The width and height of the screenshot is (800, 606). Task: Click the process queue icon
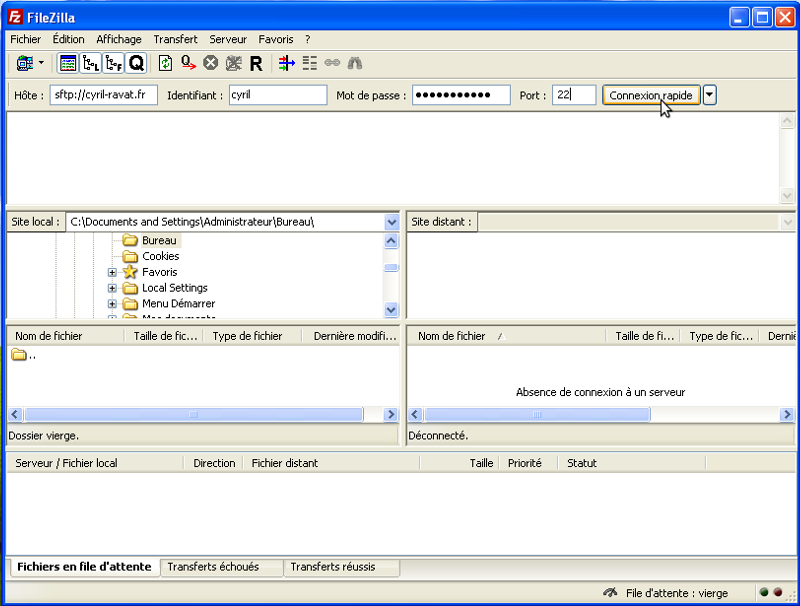click(188, 63)
